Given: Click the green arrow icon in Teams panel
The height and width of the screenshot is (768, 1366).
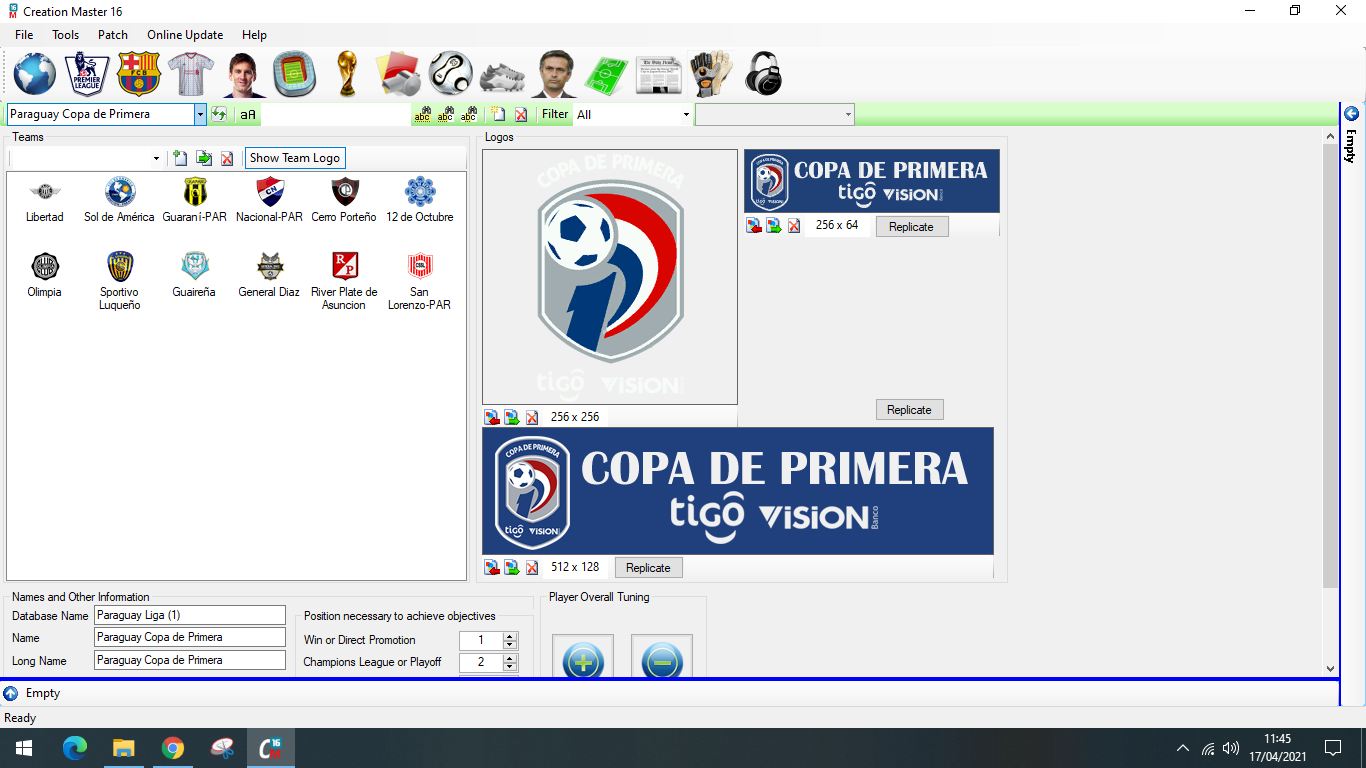Looking at the screenshot, I should tap(204, 158).
